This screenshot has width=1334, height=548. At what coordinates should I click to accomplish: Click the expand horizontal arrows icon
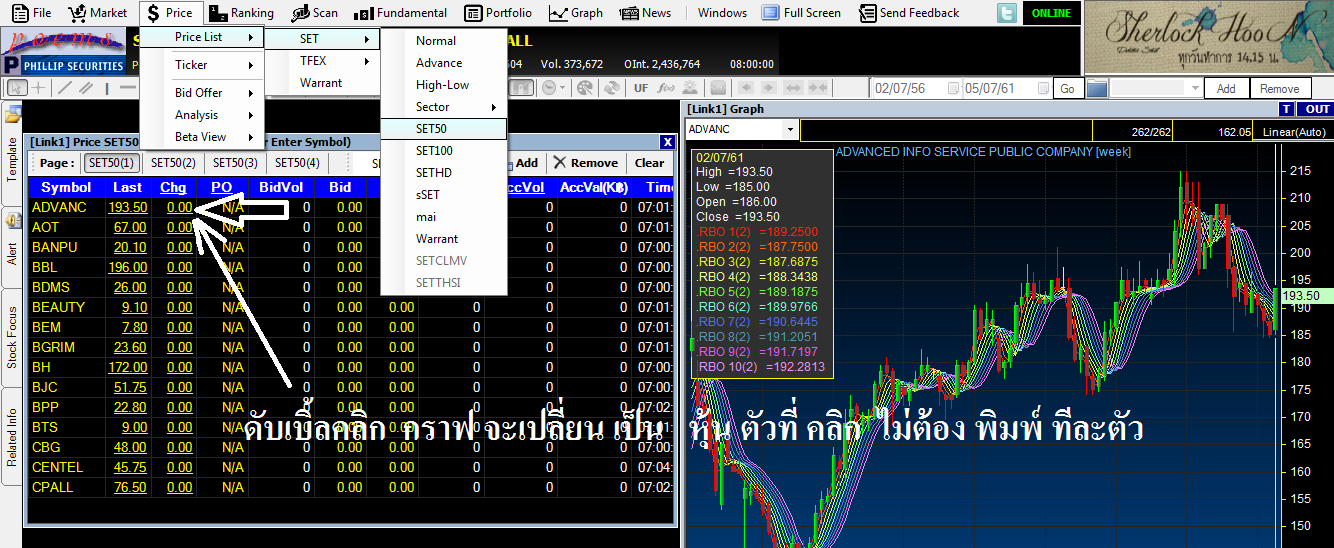pos(793,88)
